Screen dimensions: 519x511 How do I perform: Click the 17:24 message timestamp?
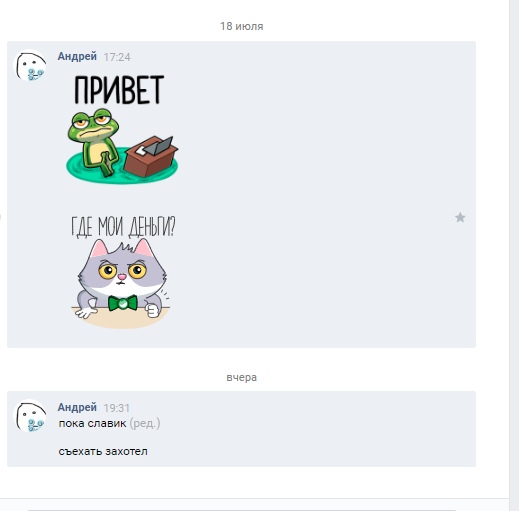click(x=117, y=57)
